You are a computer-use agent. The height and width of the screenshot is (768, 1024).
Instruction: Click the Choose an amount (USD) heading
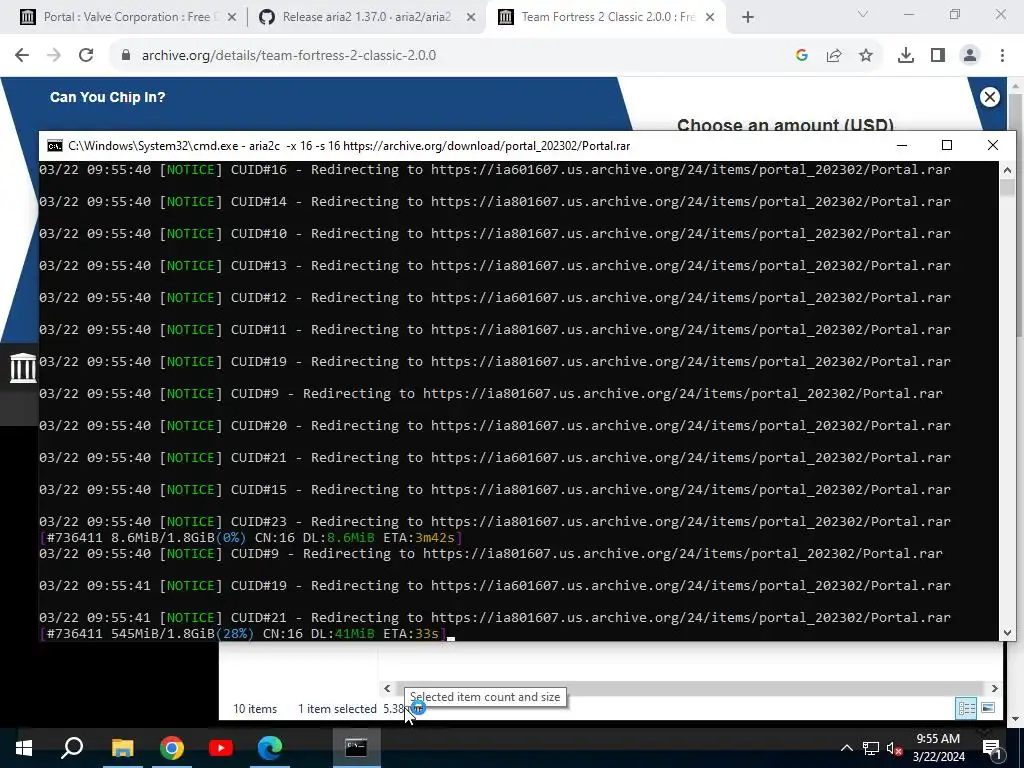point(785,124)
